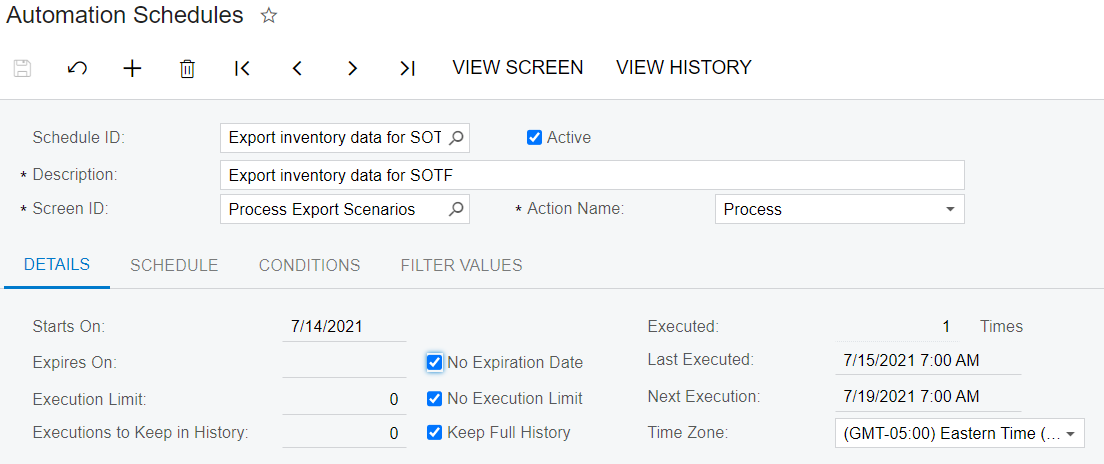Toggle the No Execution Limit checkbox
Screen dimensions: 1104x464
(x=434, y=399)
